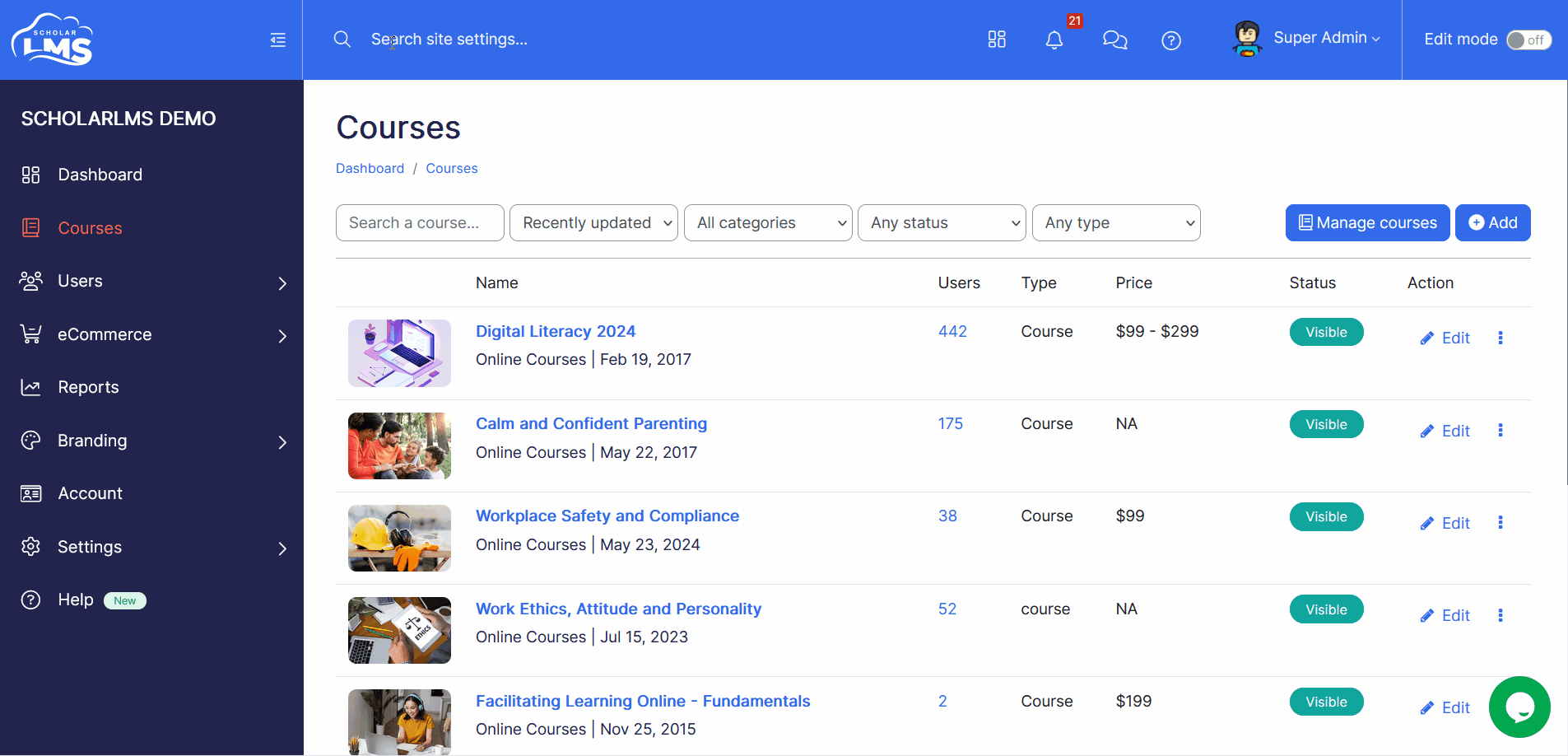Viewport: 1568px width, 756px height.
Task: Click the Manage courses button
Action: (x=1367, y=223)
